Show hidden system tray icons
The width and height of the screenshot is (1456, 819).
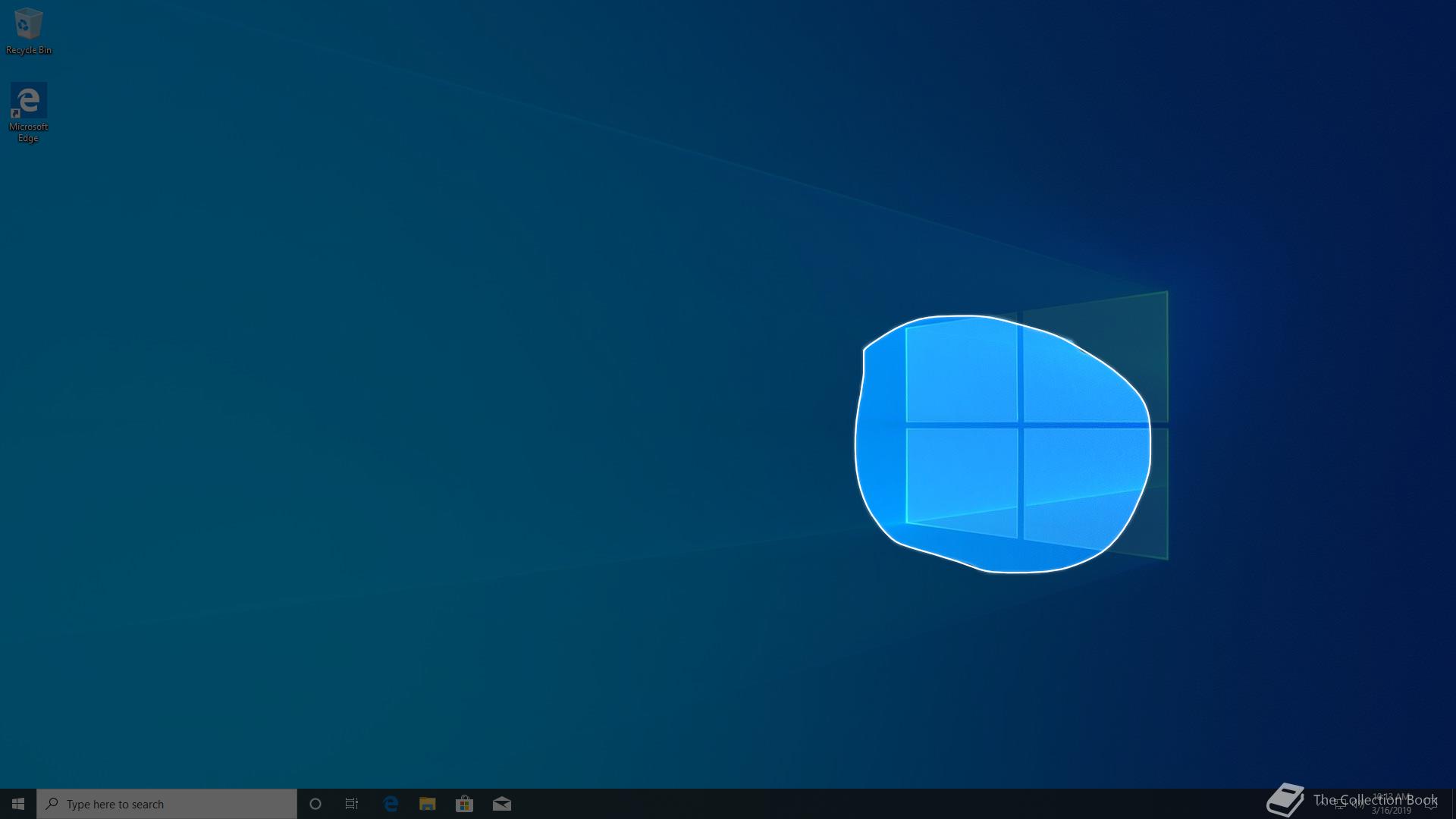(1322, 804)
